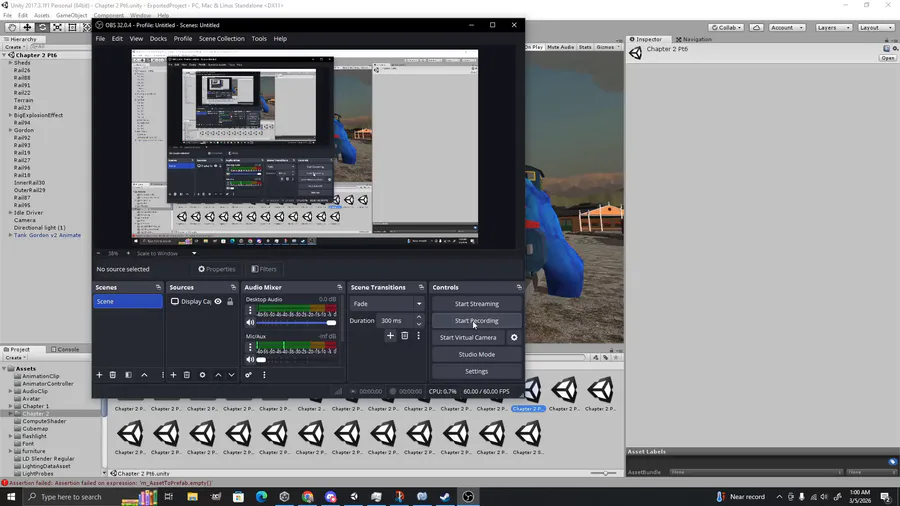Pop out the Audio Mixer dock
The width and height of the screenshot is (900, 506).
tap(339, 287)
